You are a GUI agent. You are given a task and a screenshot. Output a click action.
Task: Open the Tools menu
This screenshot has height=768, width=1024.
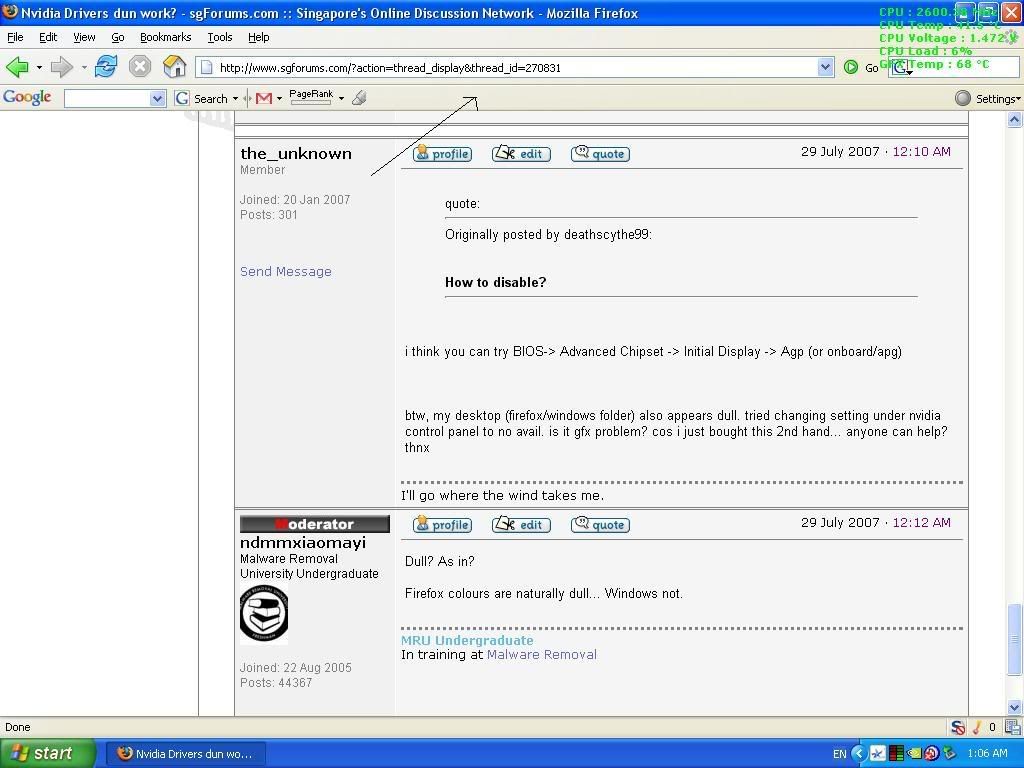coord(219,37)
